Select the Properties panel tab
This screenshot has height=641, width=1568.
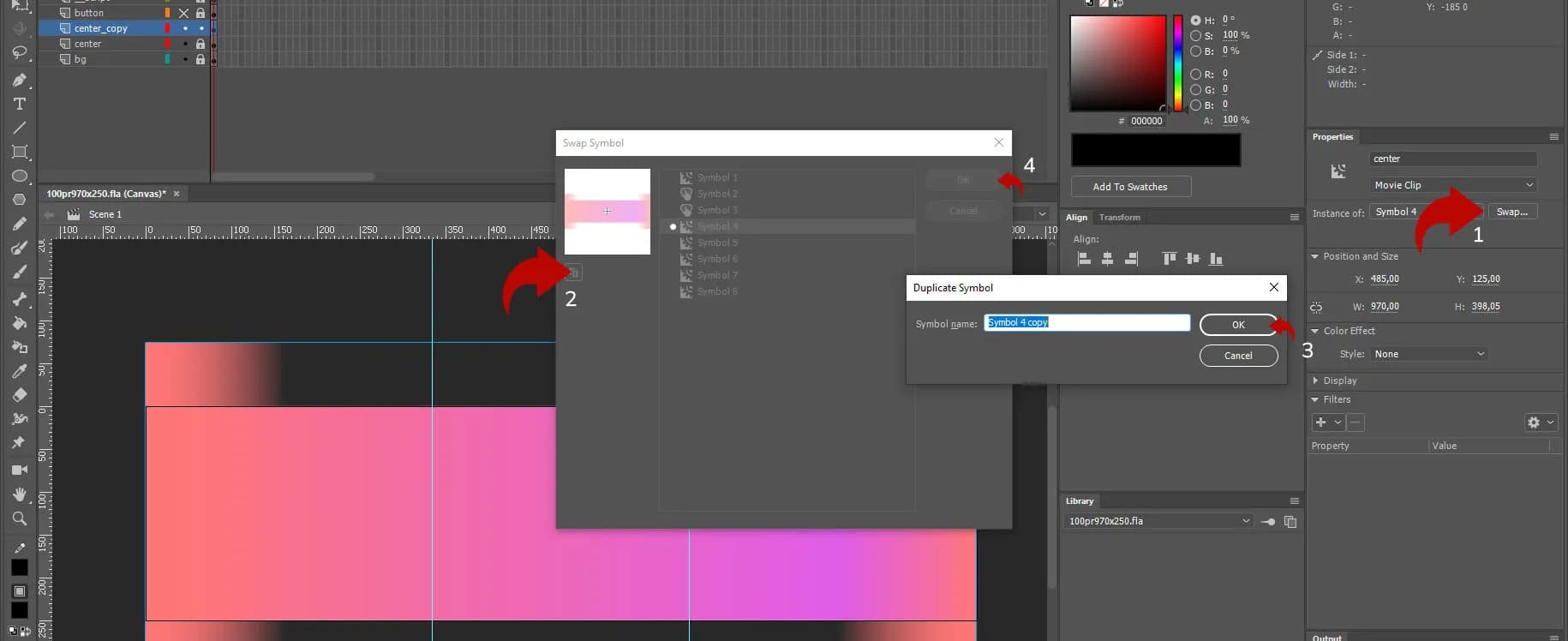1332,137
